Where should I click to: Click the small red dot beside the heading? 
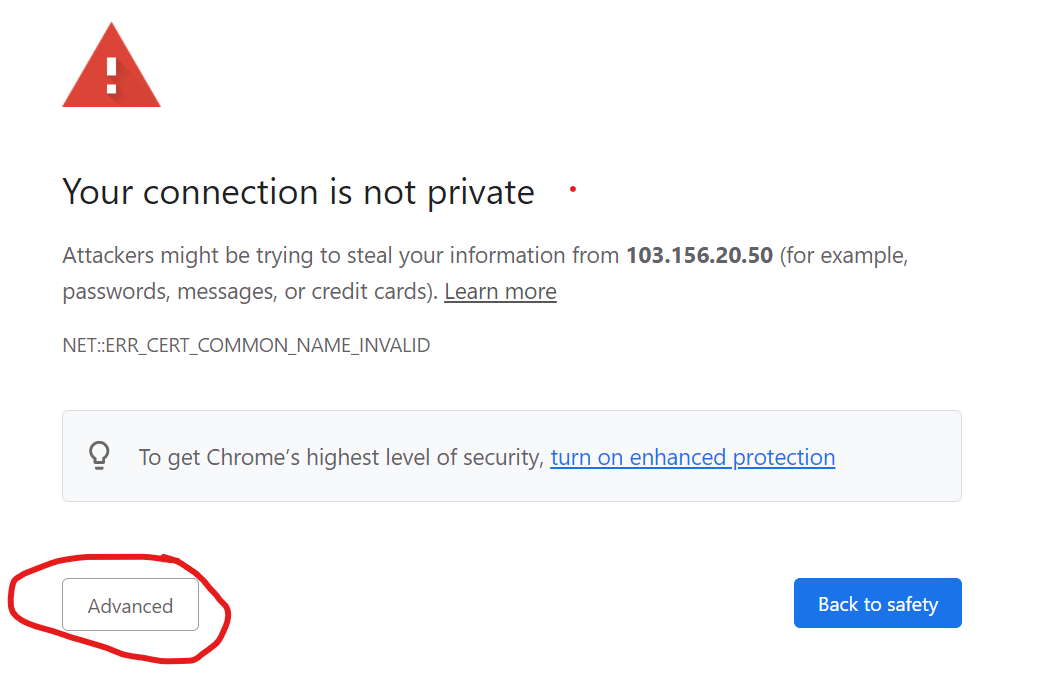click(573, 189)
